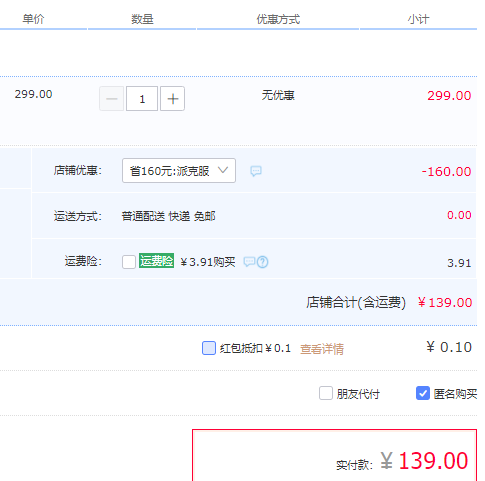Viewport: 485px width, 481px height.
Task: Click the comment icon beside ¥3.91购买
Action: click(249, 262)
